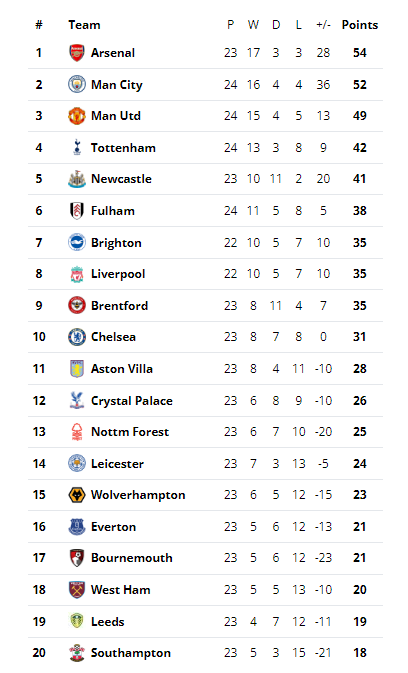The image size is (408, 673).
Task: Click the Arsenal club crest icon
Action: (77, 53)
